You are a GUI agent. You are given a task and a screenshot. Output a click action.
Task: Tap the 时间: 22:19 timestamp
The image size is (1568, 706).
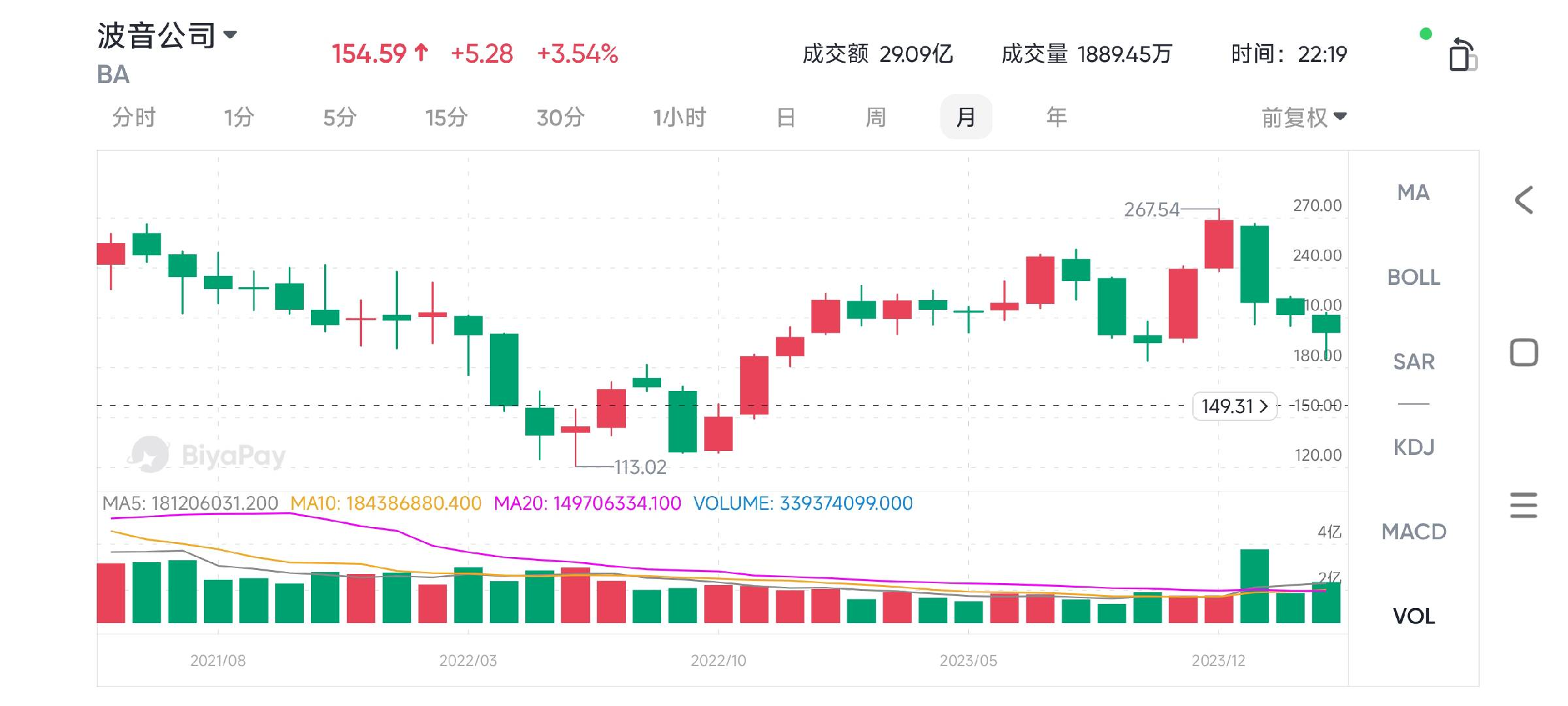click(1289, 54)
